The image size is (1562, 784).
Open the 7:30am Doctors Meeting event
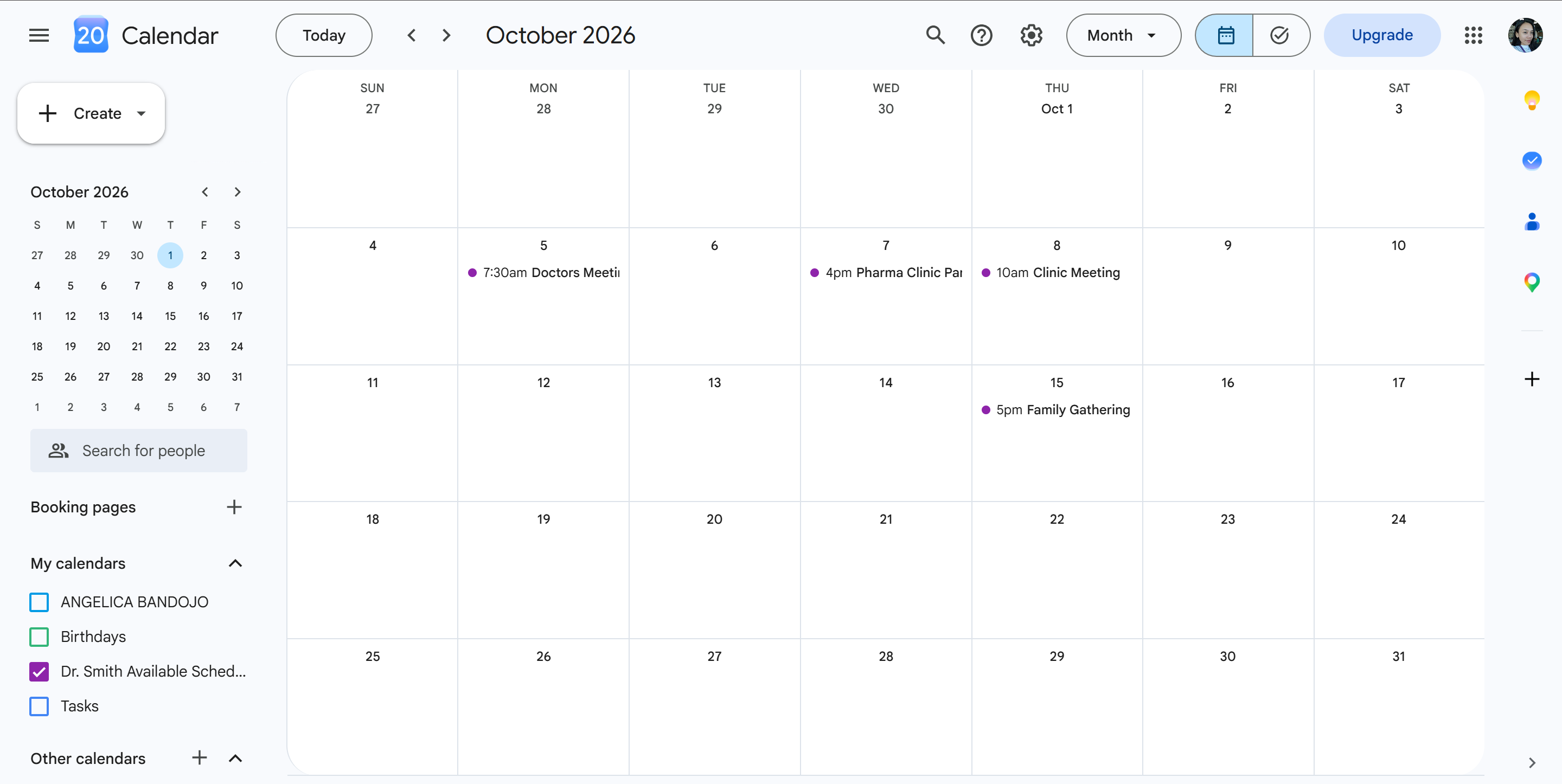543,273
